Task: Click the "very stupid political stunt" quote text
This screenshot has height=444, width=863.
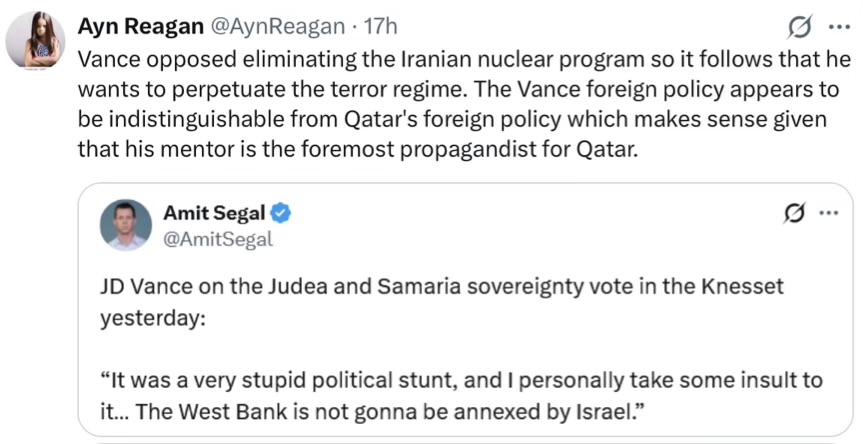Action: coord(330,380)
